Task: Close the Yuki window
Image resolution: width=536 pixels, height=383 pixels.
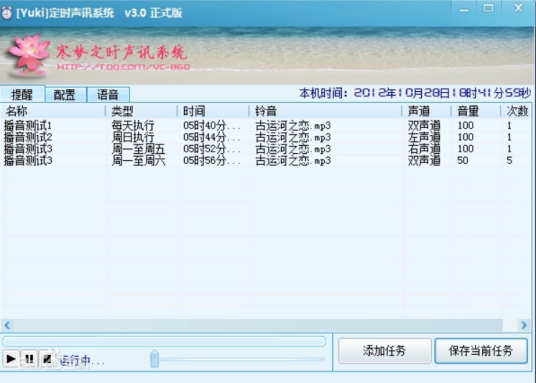Action: (x=519, y=8)
